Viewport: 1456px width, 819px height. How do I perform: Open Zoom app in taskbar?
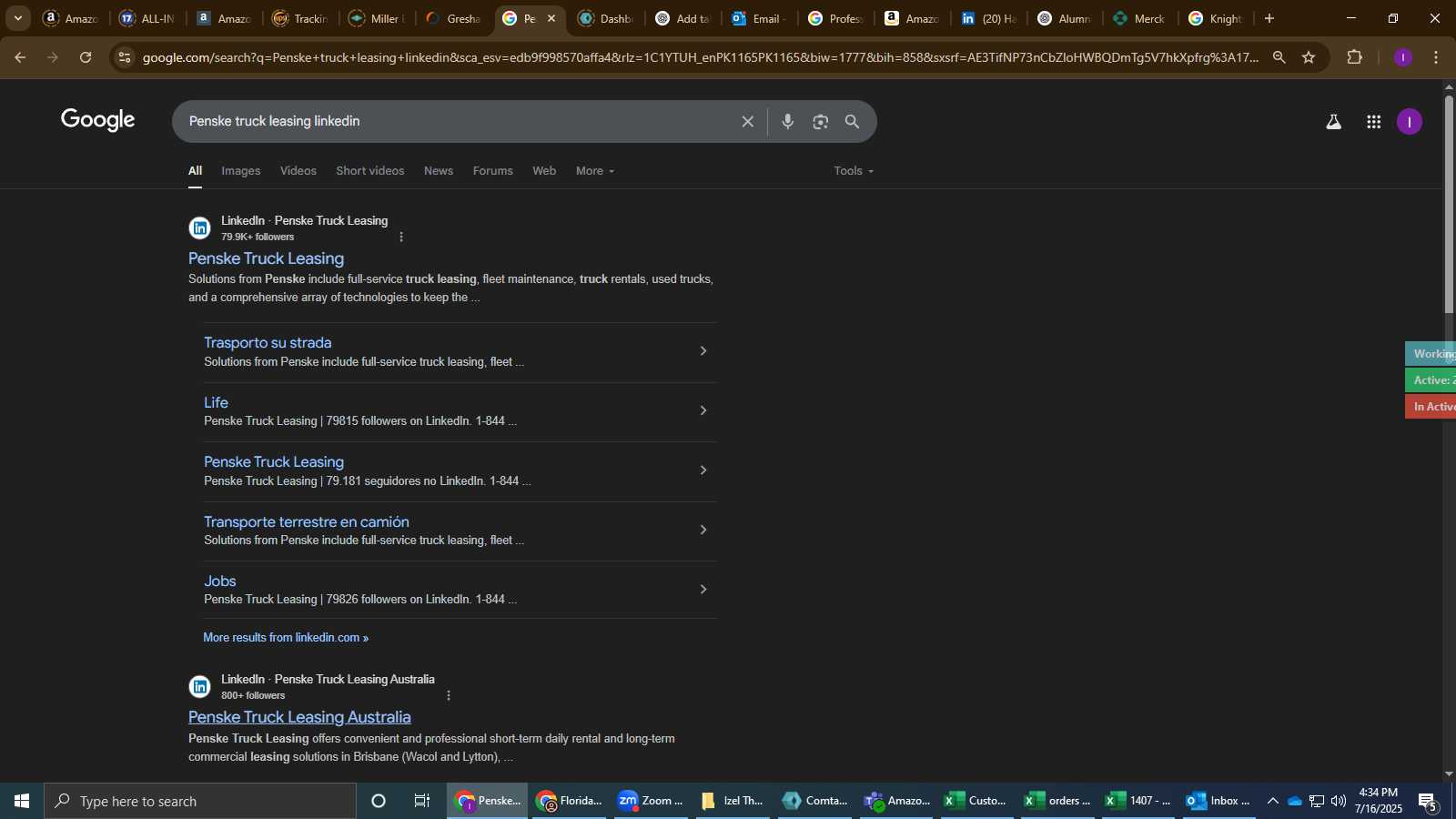click(x=651, y=801)
